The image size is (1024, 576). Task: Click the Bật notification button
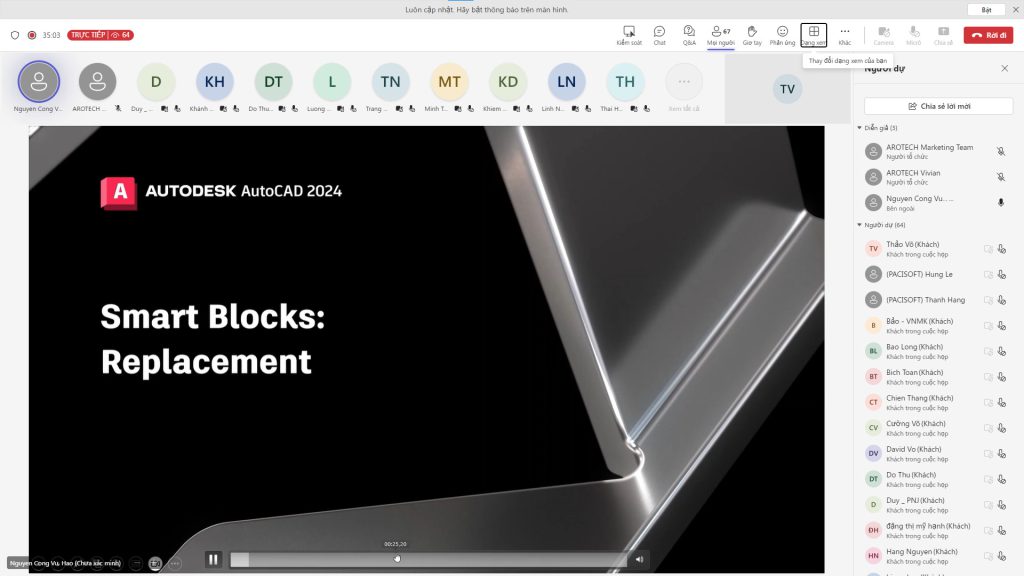pos(986,10)
